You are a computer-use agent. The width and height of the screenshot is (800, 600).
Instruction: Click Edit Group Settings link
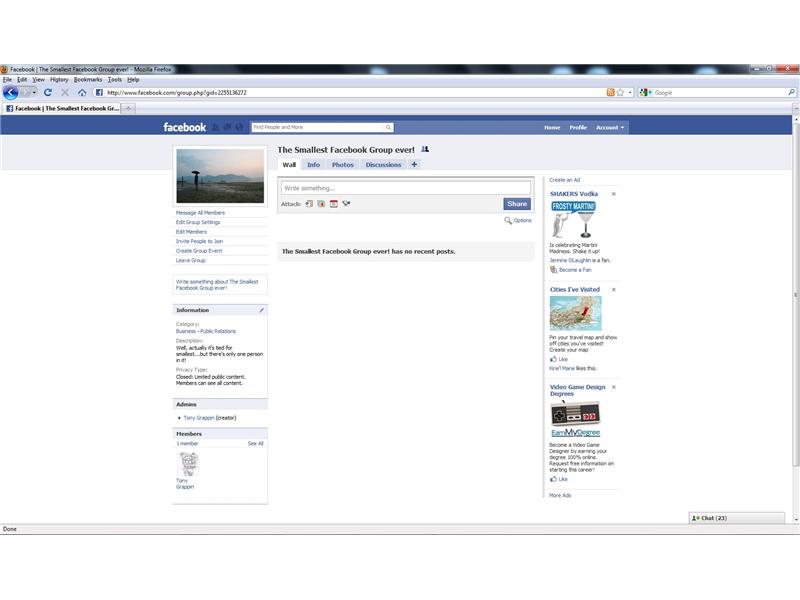(198, 222)
